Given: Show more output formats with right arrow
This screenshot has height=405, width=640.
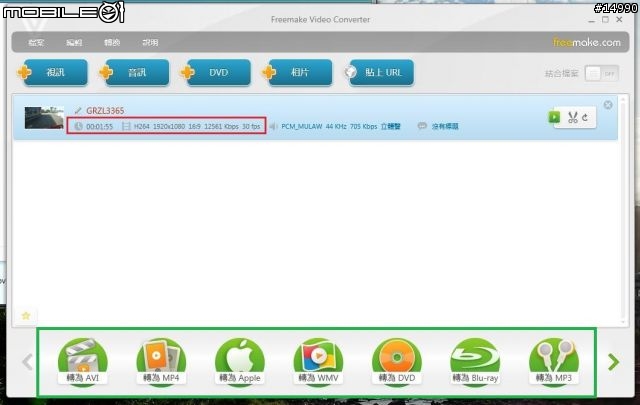Looking at the screenshot, I should pyautogui.click(x=613, y=362).
